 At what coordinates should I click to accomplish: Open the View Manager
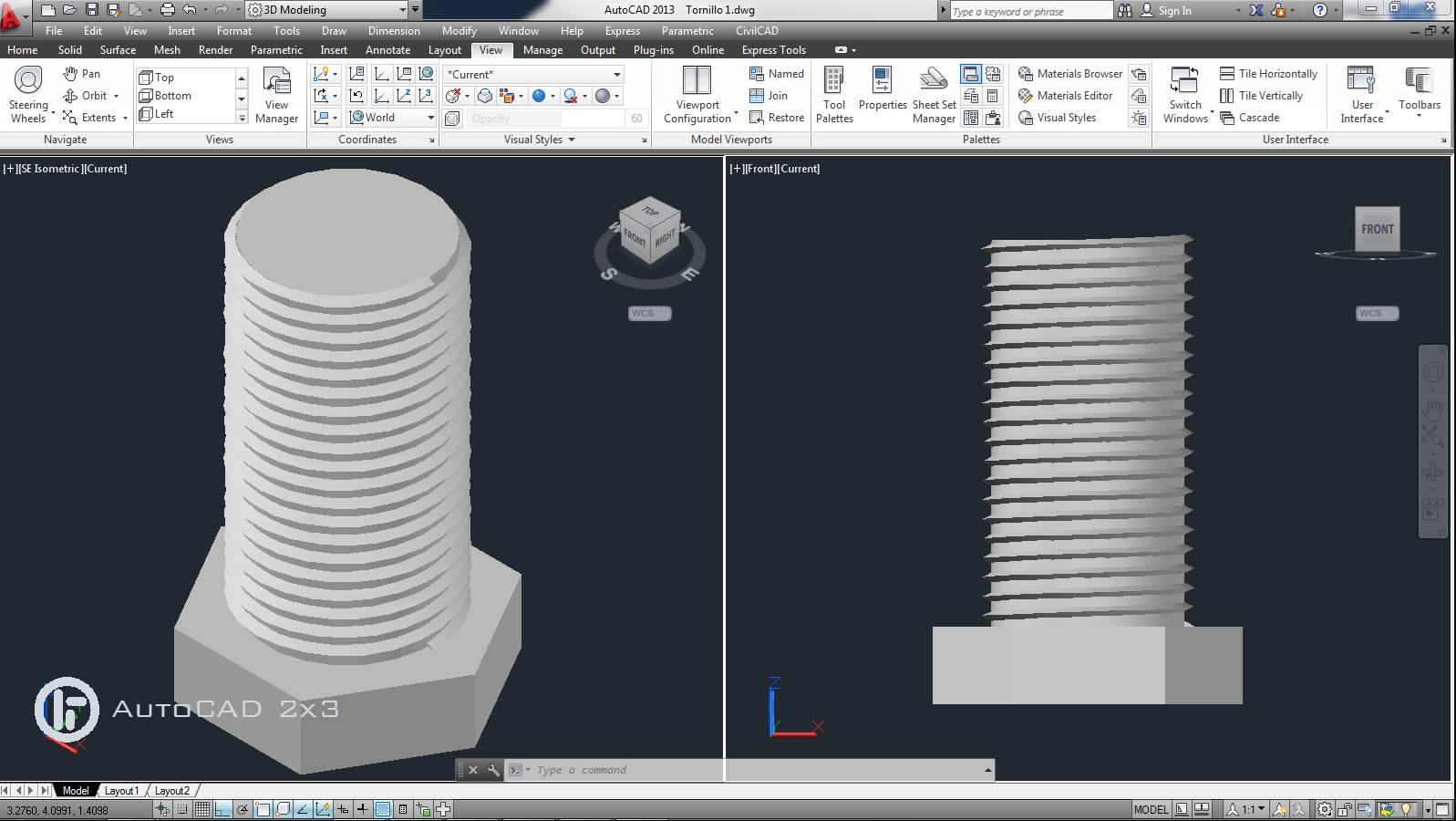pos(276,95)
